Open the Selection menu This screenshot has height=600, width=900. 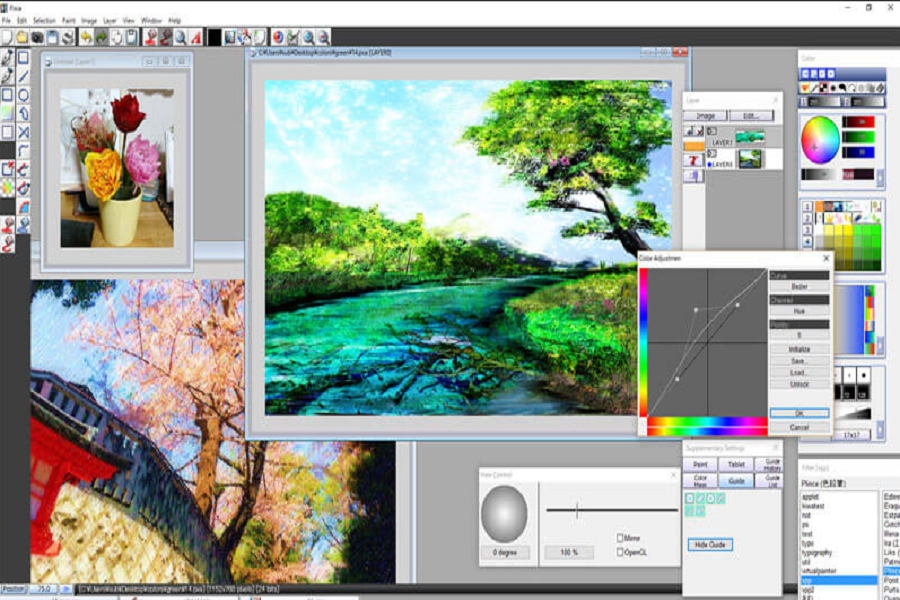pyautogui.click(x=44, y=21)
